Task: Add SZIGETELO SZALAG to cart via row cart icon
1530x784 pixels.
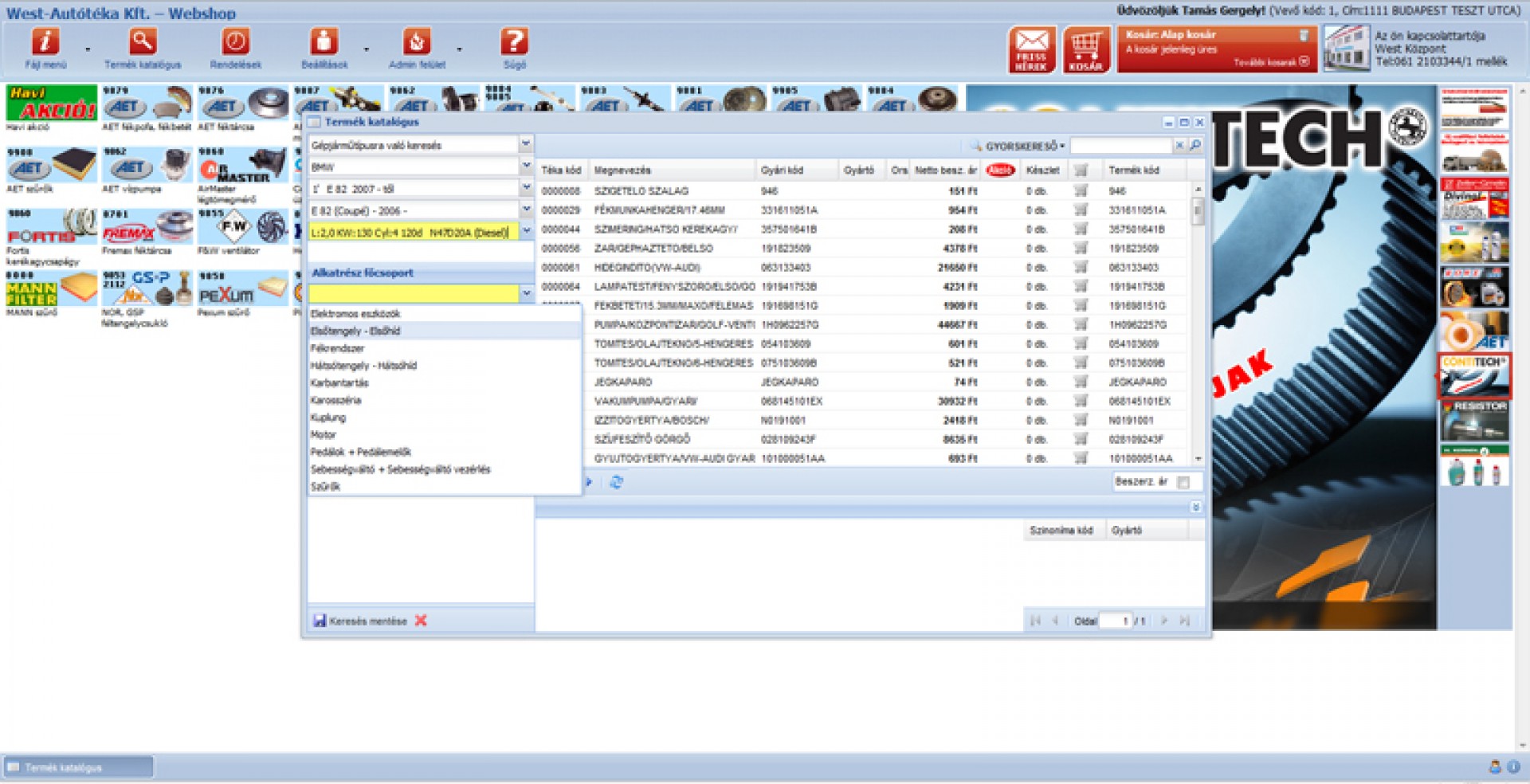Action: coord(1081,190)
